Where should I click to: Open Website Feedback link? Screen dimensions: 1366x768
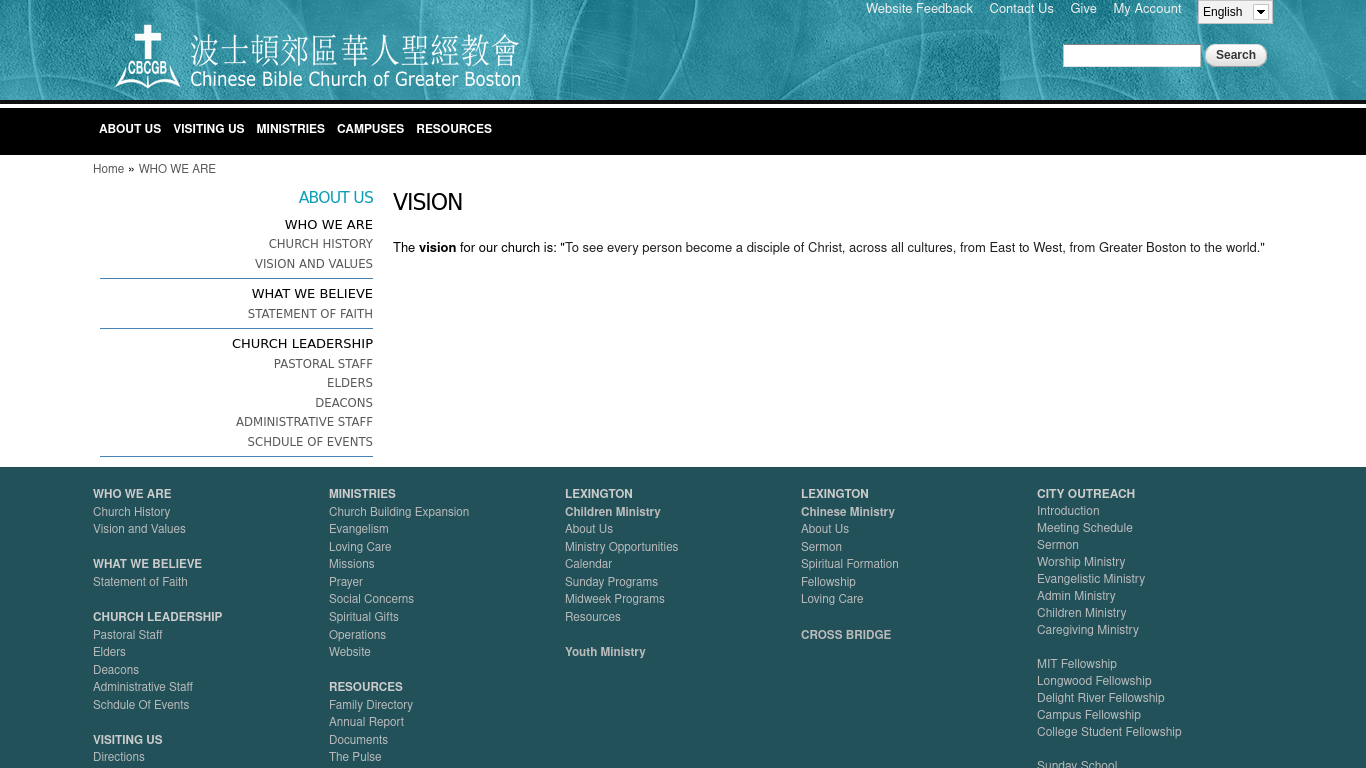click(x=919, y=9)
